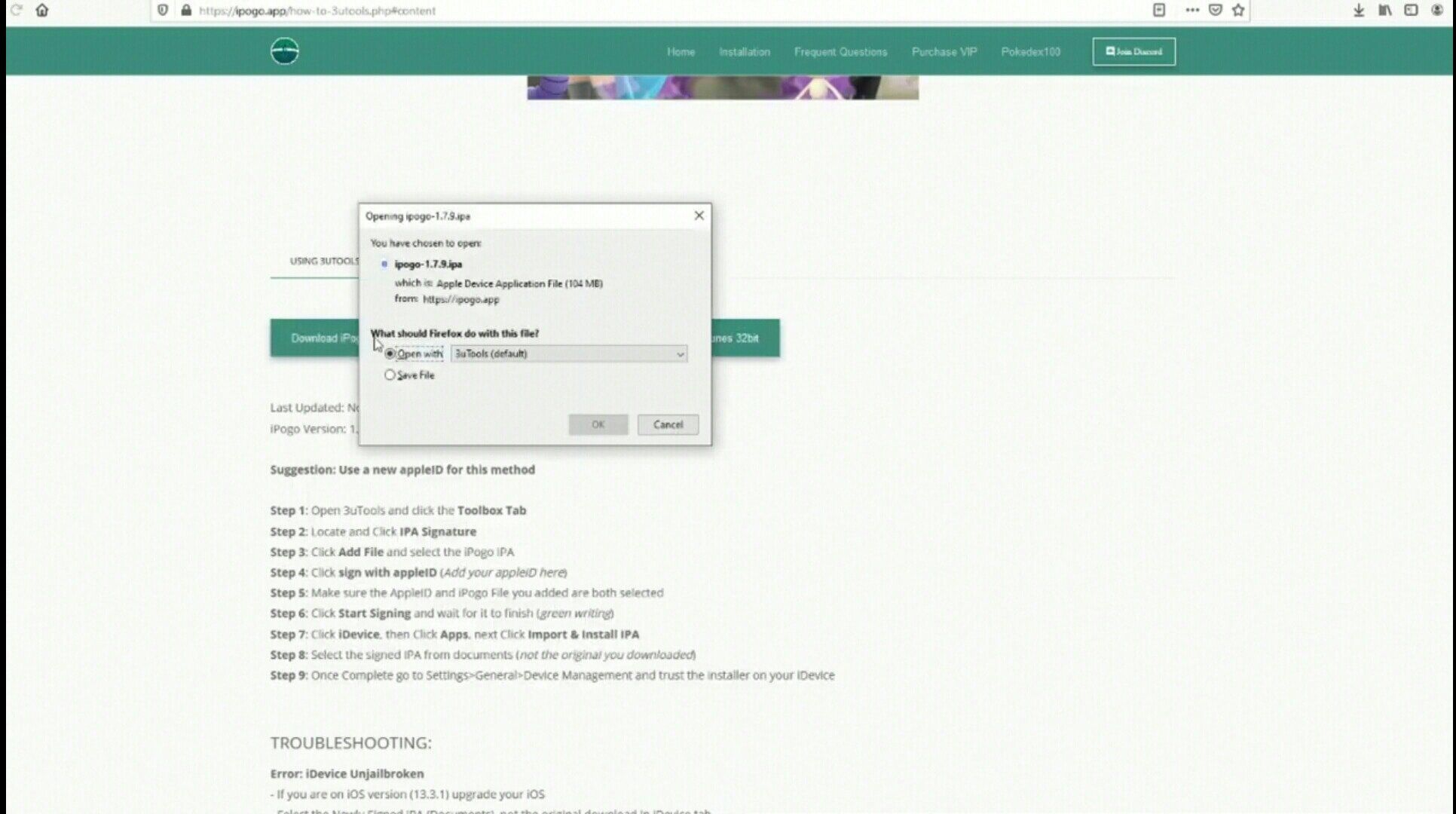Image resolution: width=1456 pixels, height=814 pixels.
Task: Go to Firefox home page icon
Action: click(42, 11)
